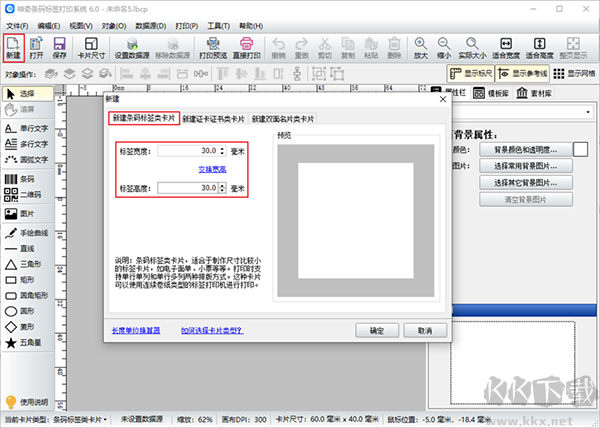The width and height of the screenshot is (600, 428).
Task: Select 手绘曲线 freehand curve tool
Action: [27, 233]
